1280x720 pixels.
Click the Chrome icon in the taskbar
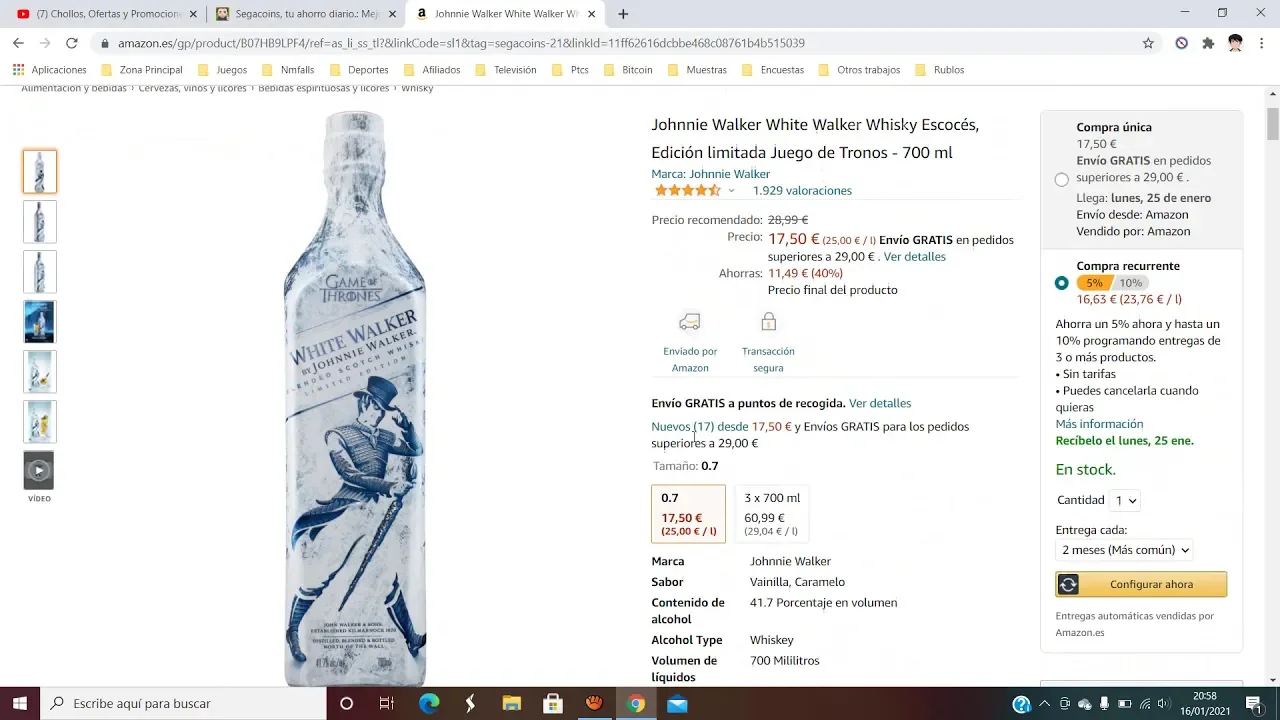(636, 704)
